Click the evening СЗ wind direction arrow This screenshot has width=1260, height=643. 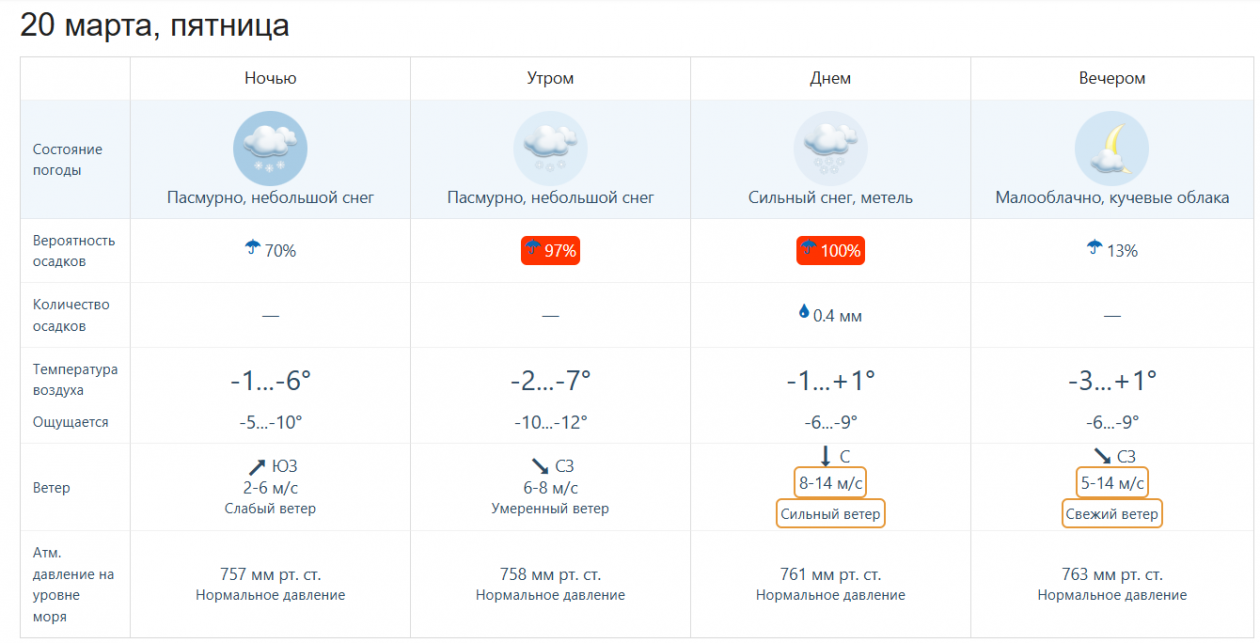tap(1102, 457)
